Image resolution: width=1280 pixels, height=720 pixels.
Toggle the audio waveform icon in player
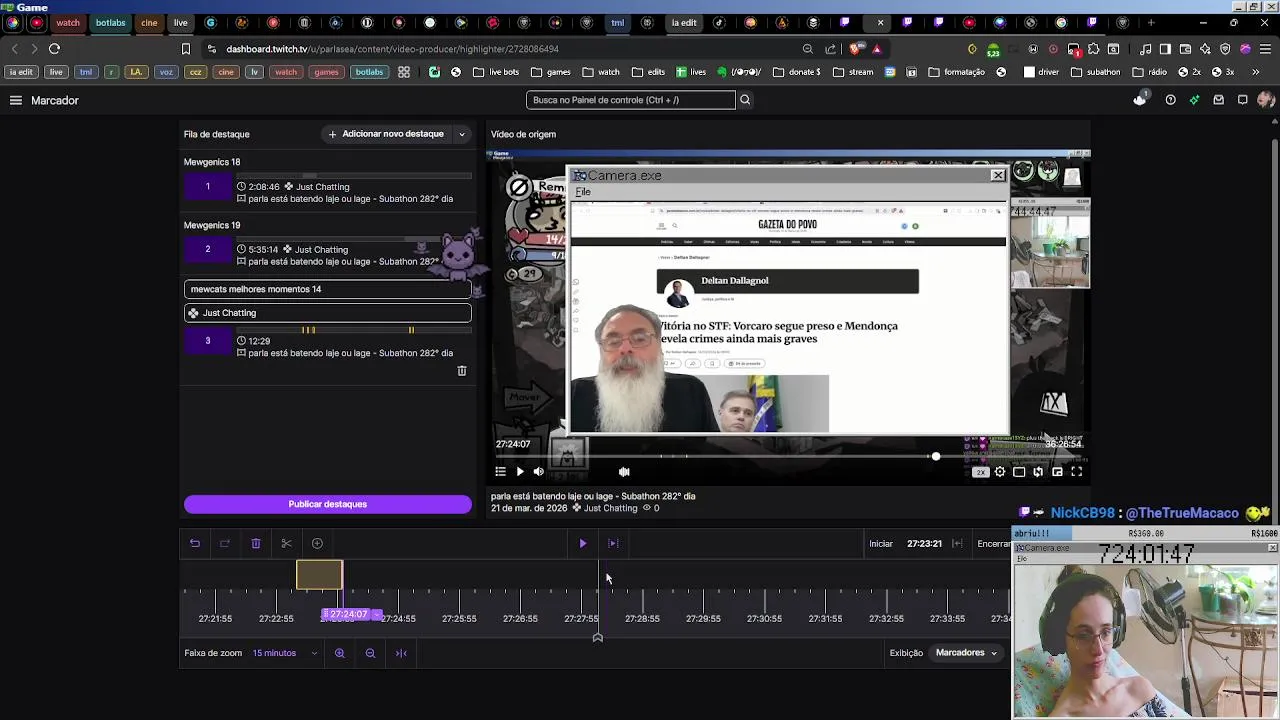(x=624, y=472)
